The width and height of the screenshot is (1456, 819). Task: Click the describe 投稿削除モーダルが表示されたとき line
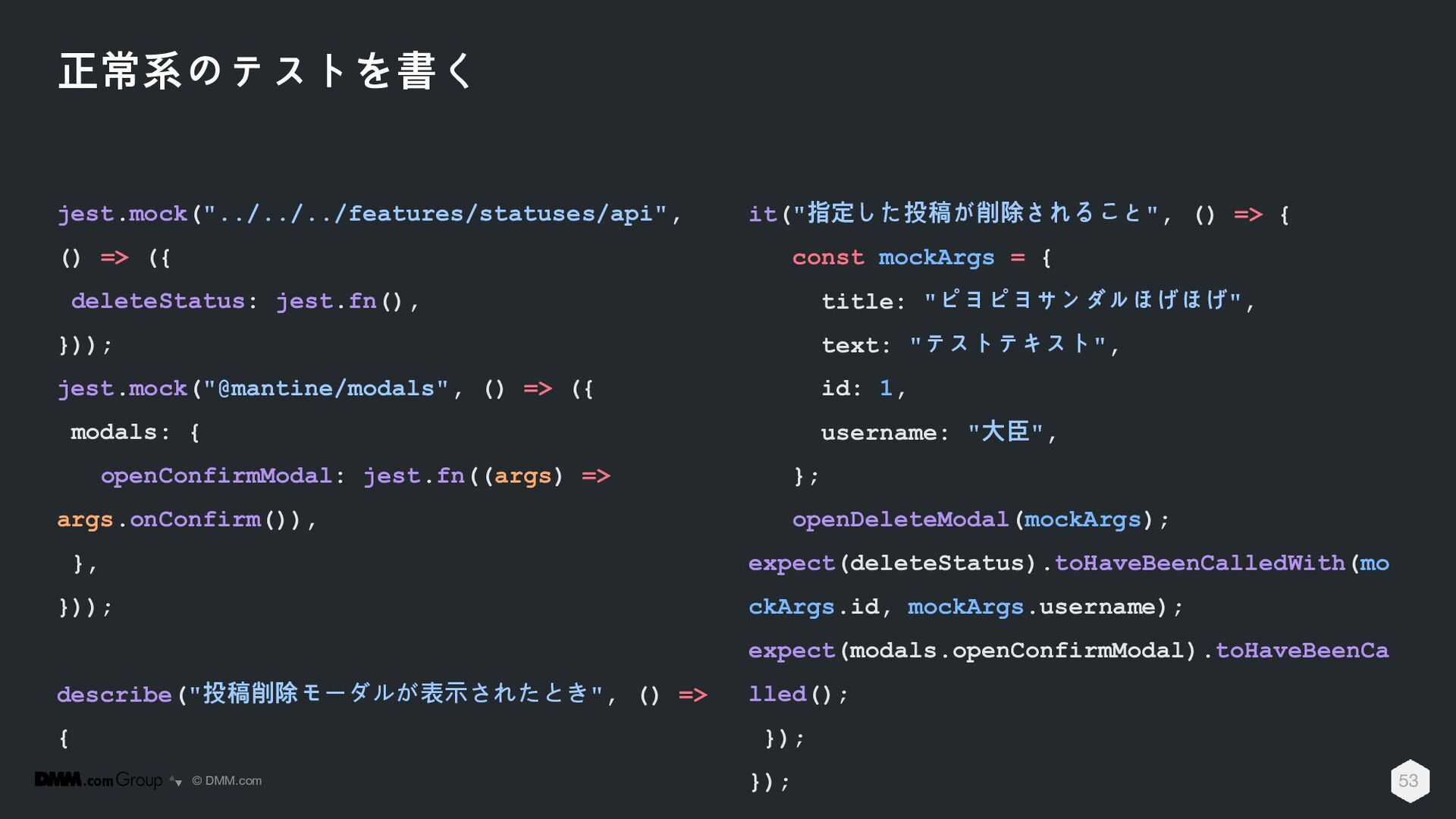pos(382,694)
